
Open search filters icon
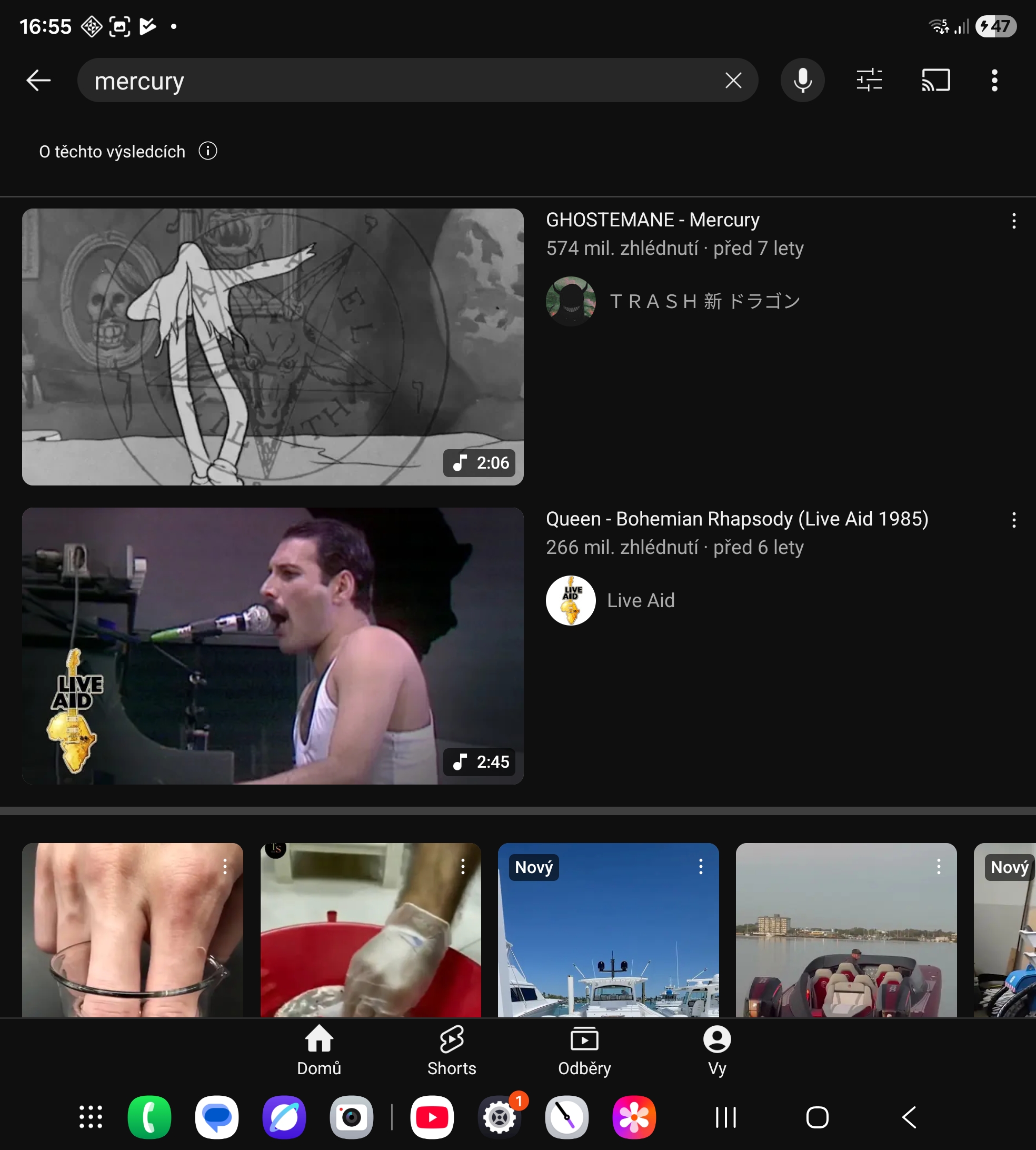tap(869, 80)
